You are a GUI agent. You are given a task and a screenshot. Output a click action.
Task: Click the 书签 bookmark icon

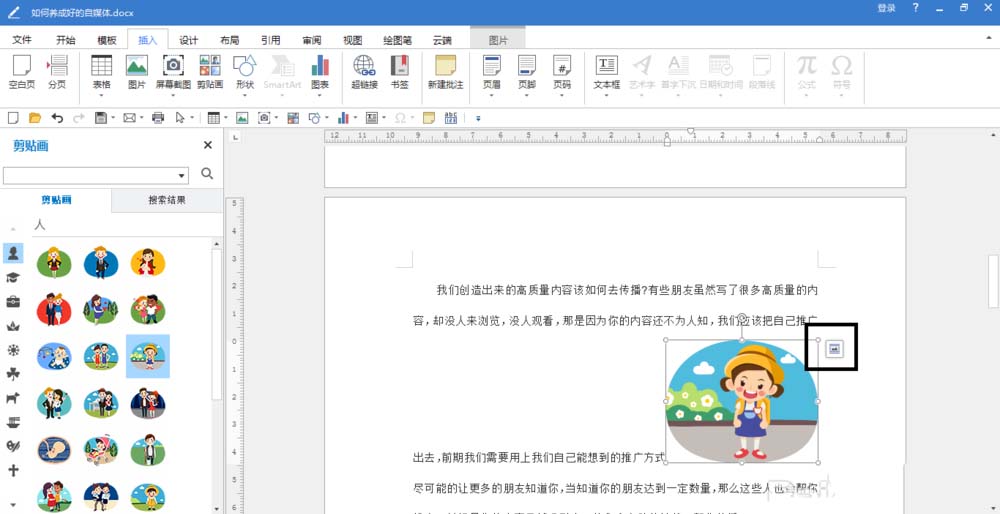click(x=399, y=71)
